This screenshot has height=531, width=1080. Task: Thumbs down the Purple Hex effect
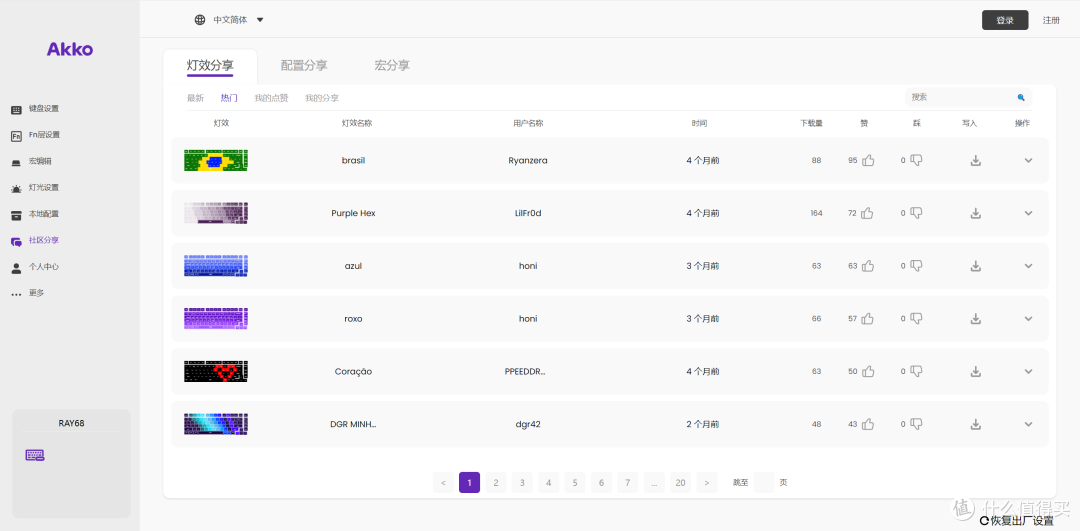click(916, 214)
